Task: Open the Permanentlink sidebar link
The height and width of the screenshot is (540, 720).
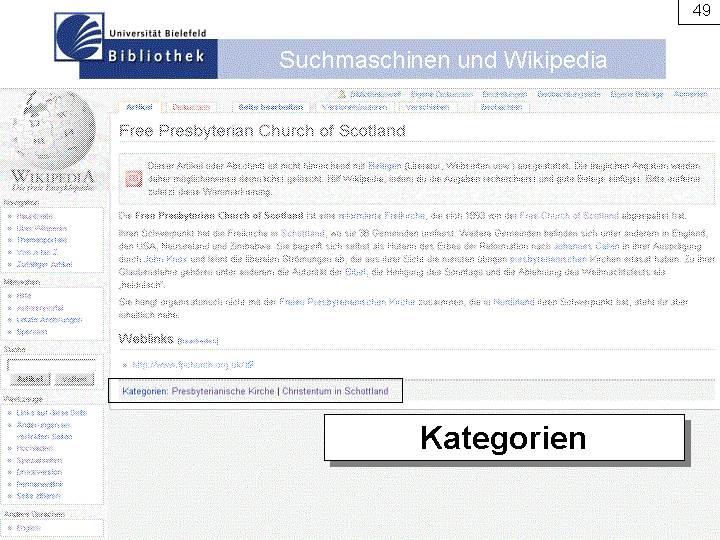Action: click(40, 484)
